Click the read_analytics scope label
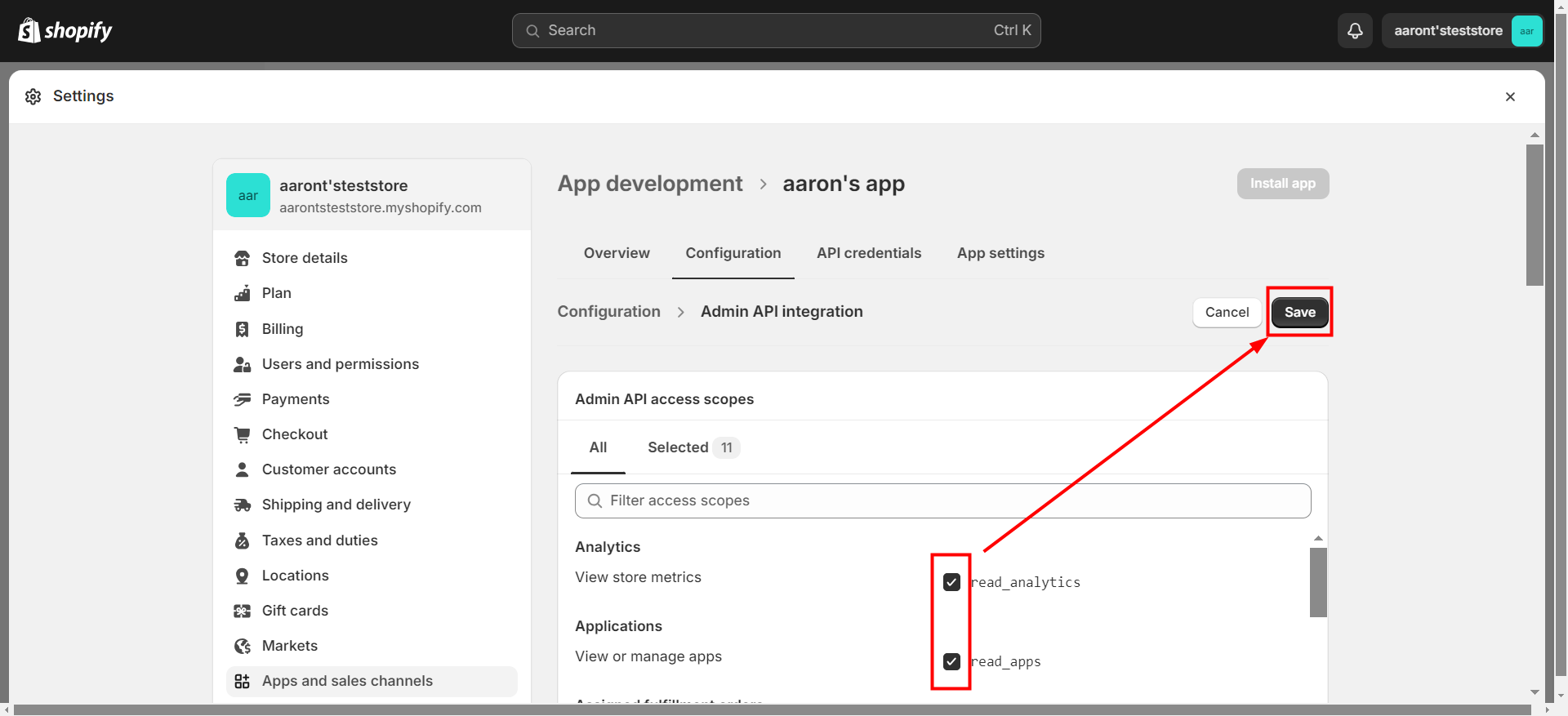The height and width of the screenshot is (716, 1568). (1025, 582)
